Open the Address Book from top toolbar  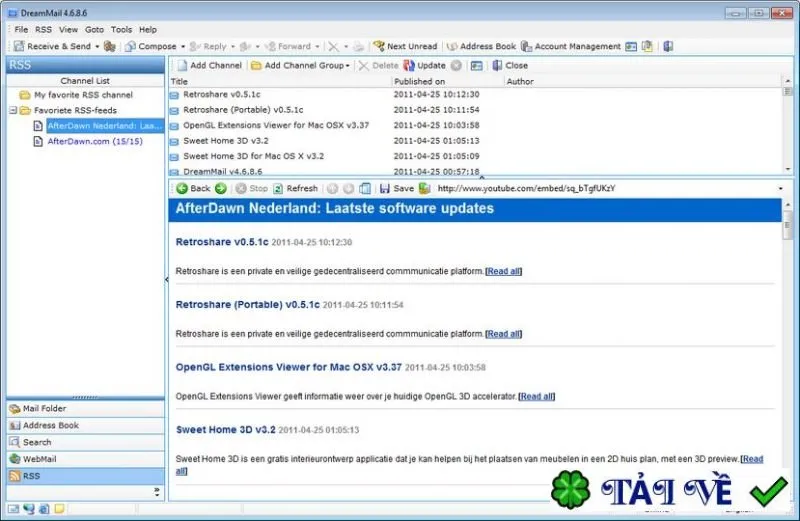pos(481,46)
